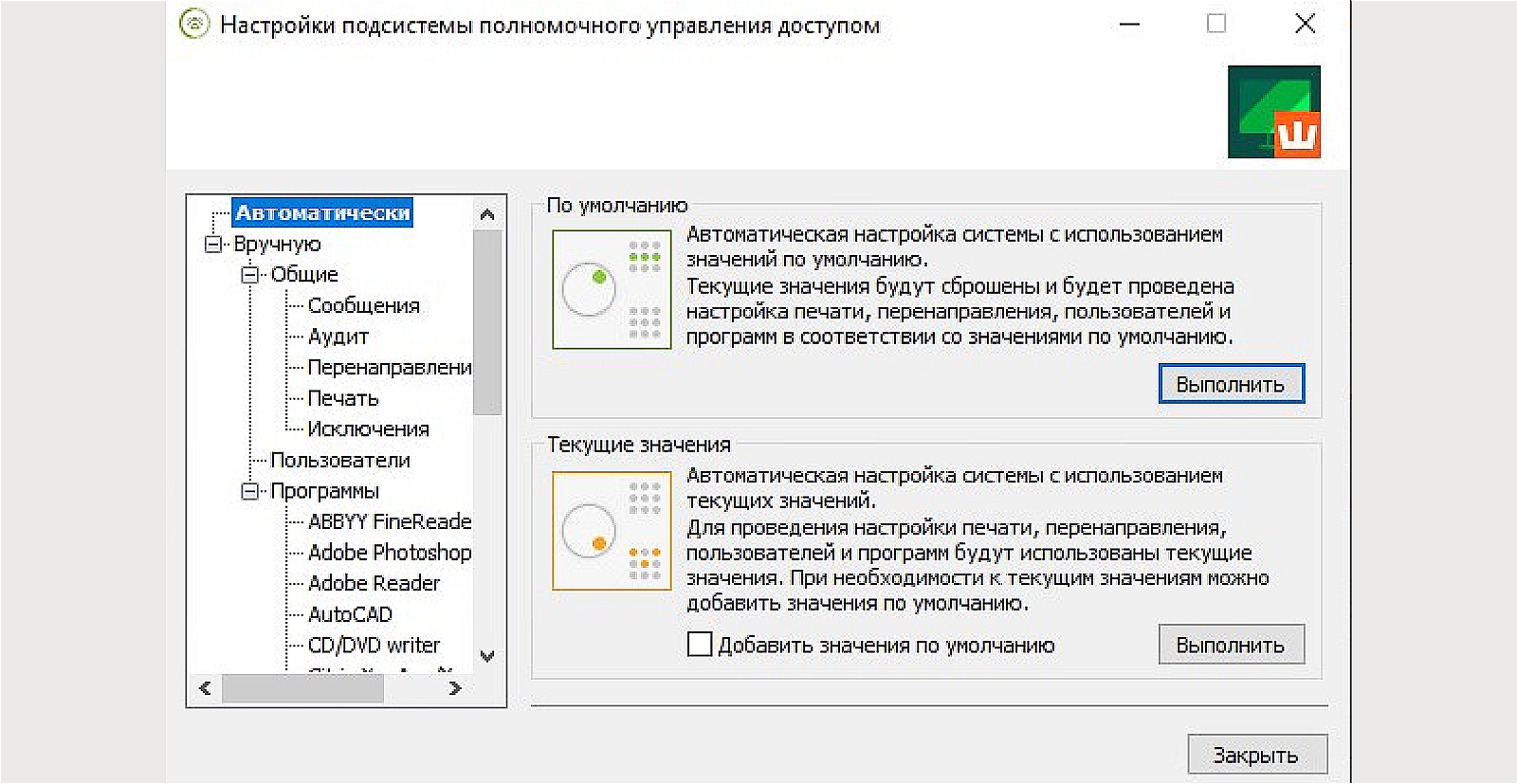Click the tree's vertical scrollbar thumb
This screenshot has height=784, width=1517.
click(x=487, y=322)
